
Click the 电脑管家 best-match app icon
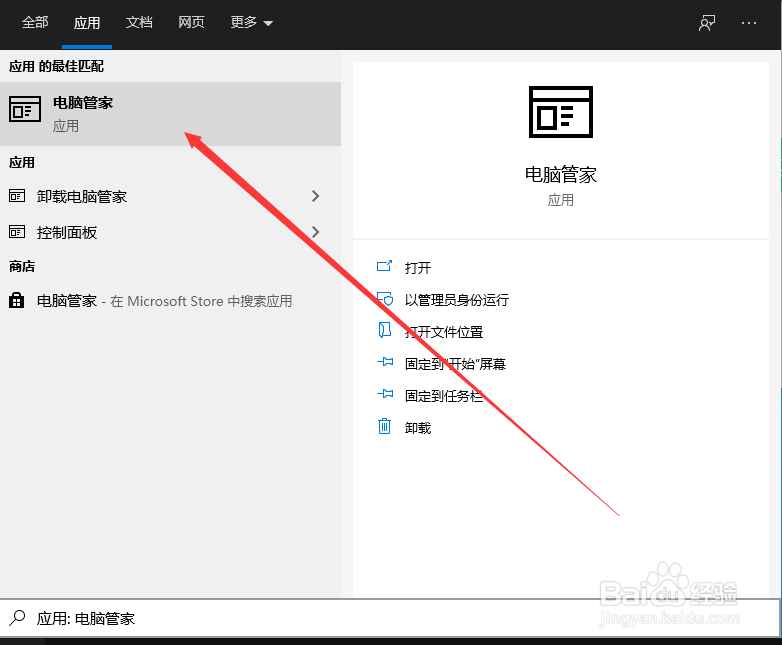pos(25,109)
